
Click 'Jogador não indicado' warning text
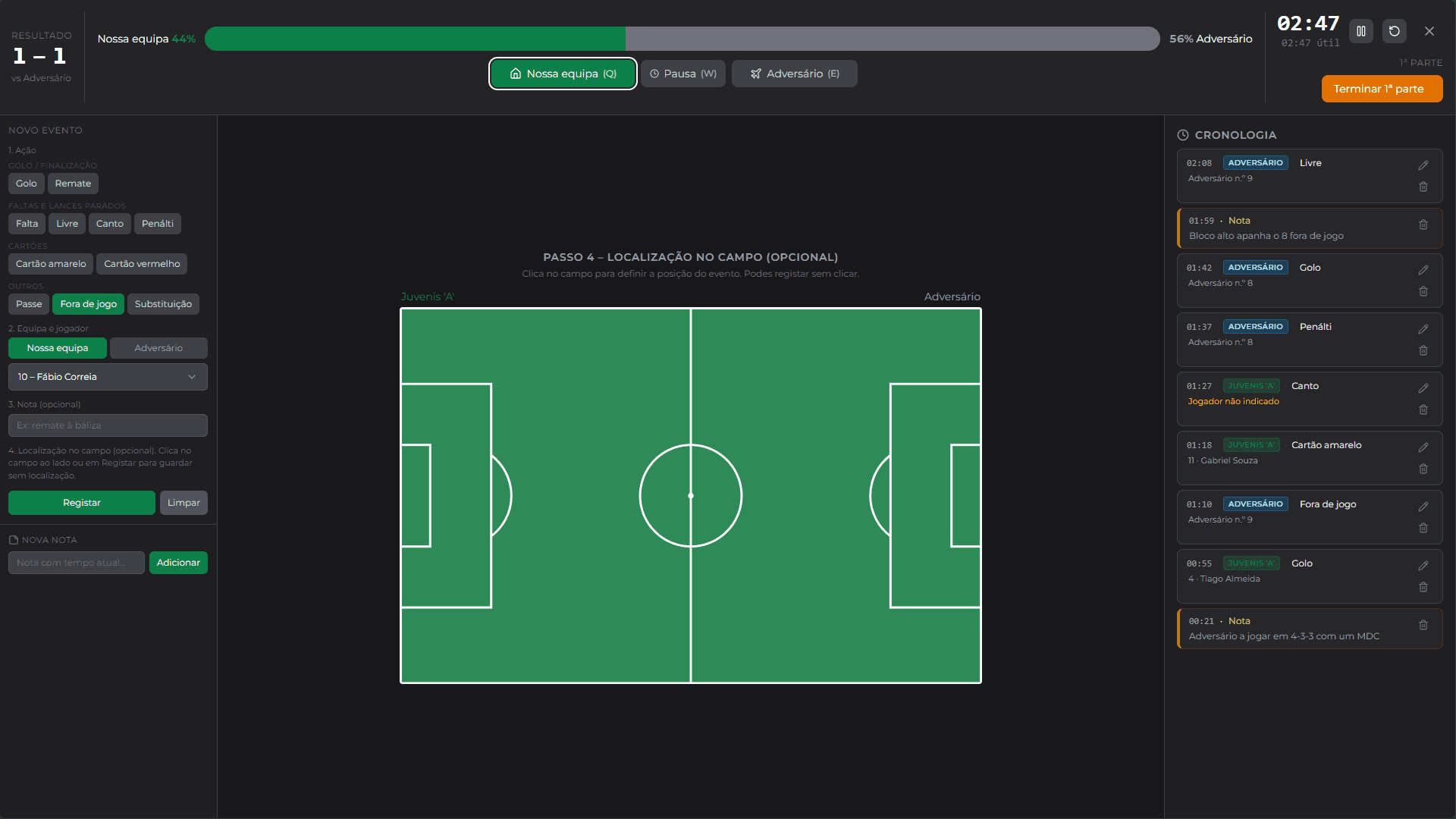tap(1233, 401)
